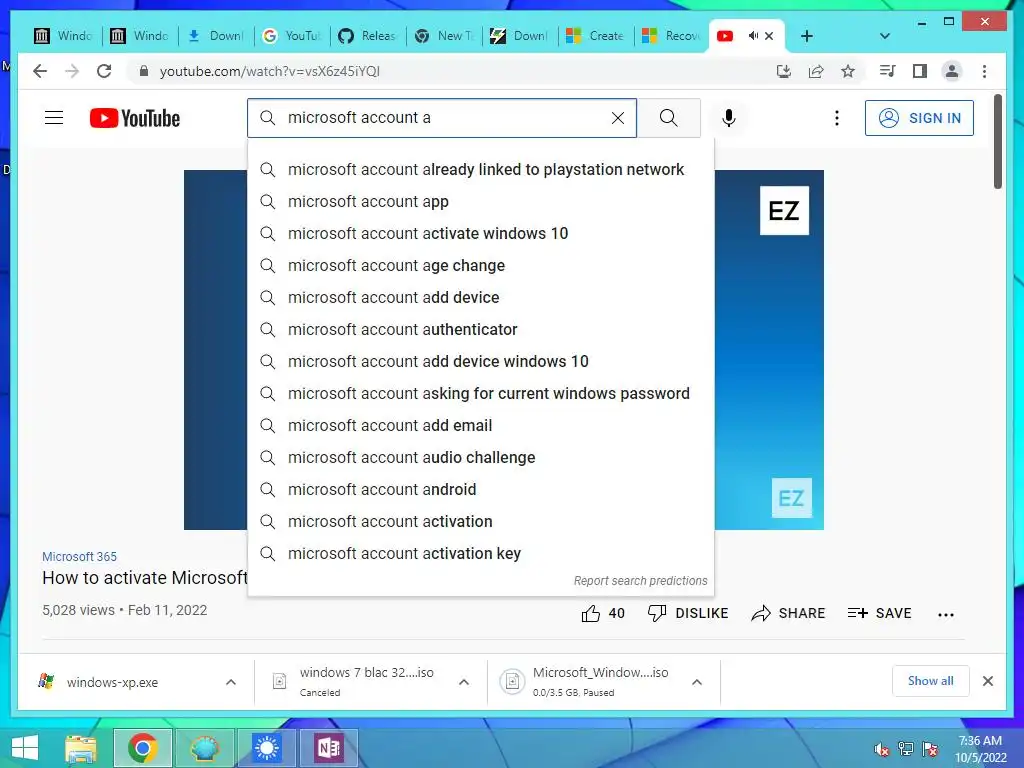The image size is (1024, 768).
Task: Open the Chrome three-dot menu
Action: [984, 71]
